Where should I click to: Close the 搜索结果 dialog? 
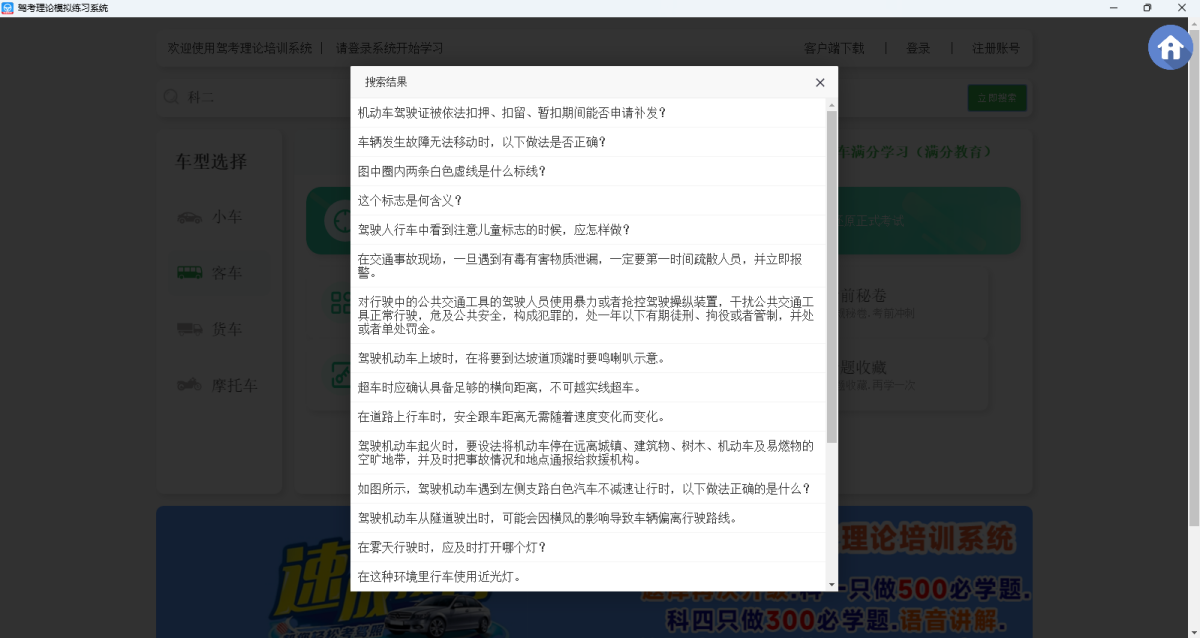point(820,83)
